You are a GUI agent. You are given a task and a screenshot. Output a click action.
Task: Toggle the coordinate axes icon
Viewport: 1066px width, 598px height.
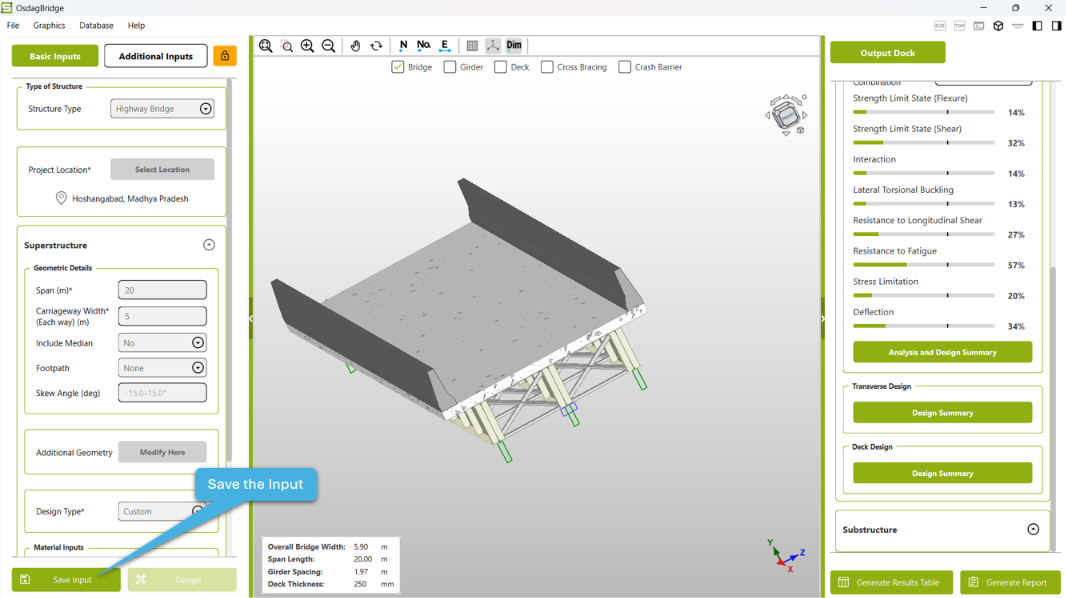click(x=493, y=46)
